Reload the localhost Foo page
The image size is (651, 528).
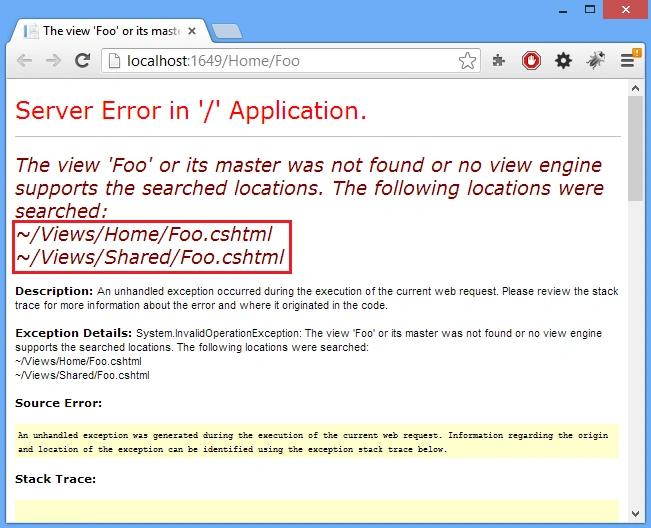tap(82, 61)
